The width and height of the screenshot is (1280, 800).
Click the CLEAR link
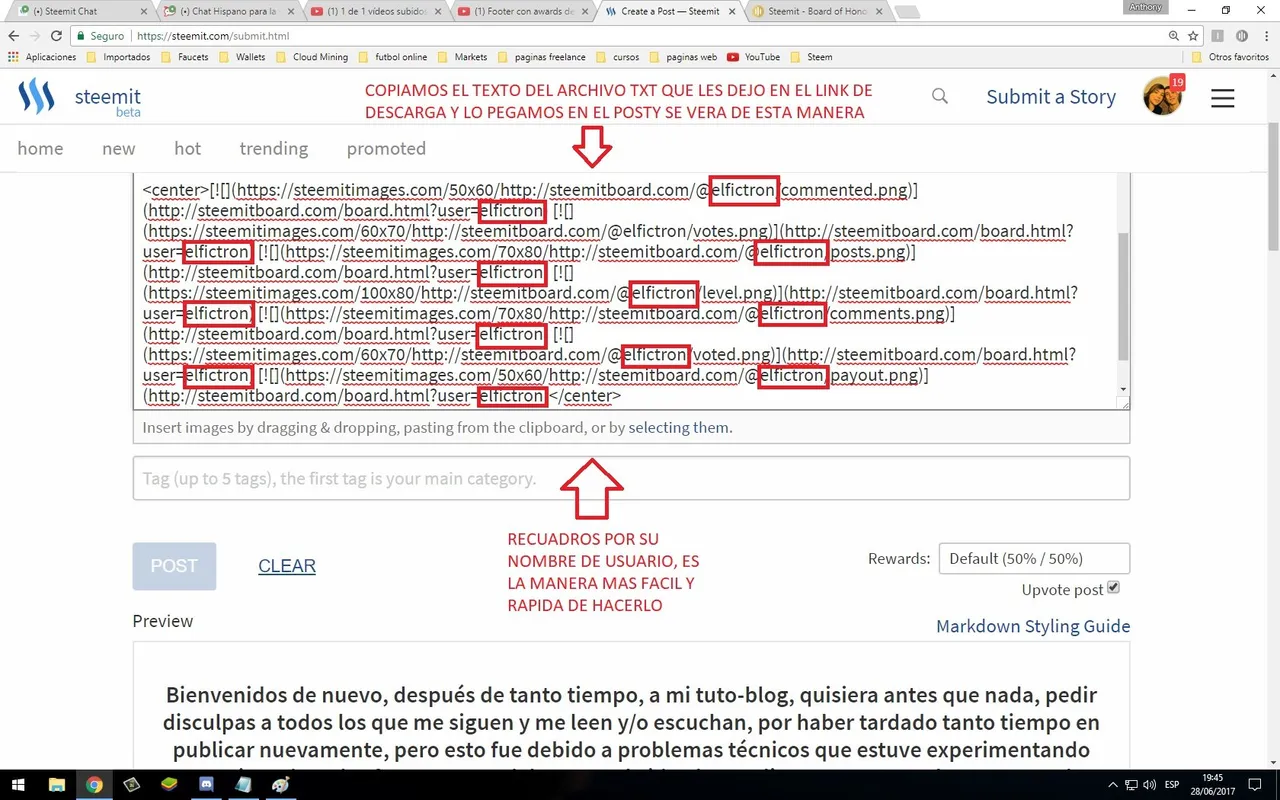(287, 566)
